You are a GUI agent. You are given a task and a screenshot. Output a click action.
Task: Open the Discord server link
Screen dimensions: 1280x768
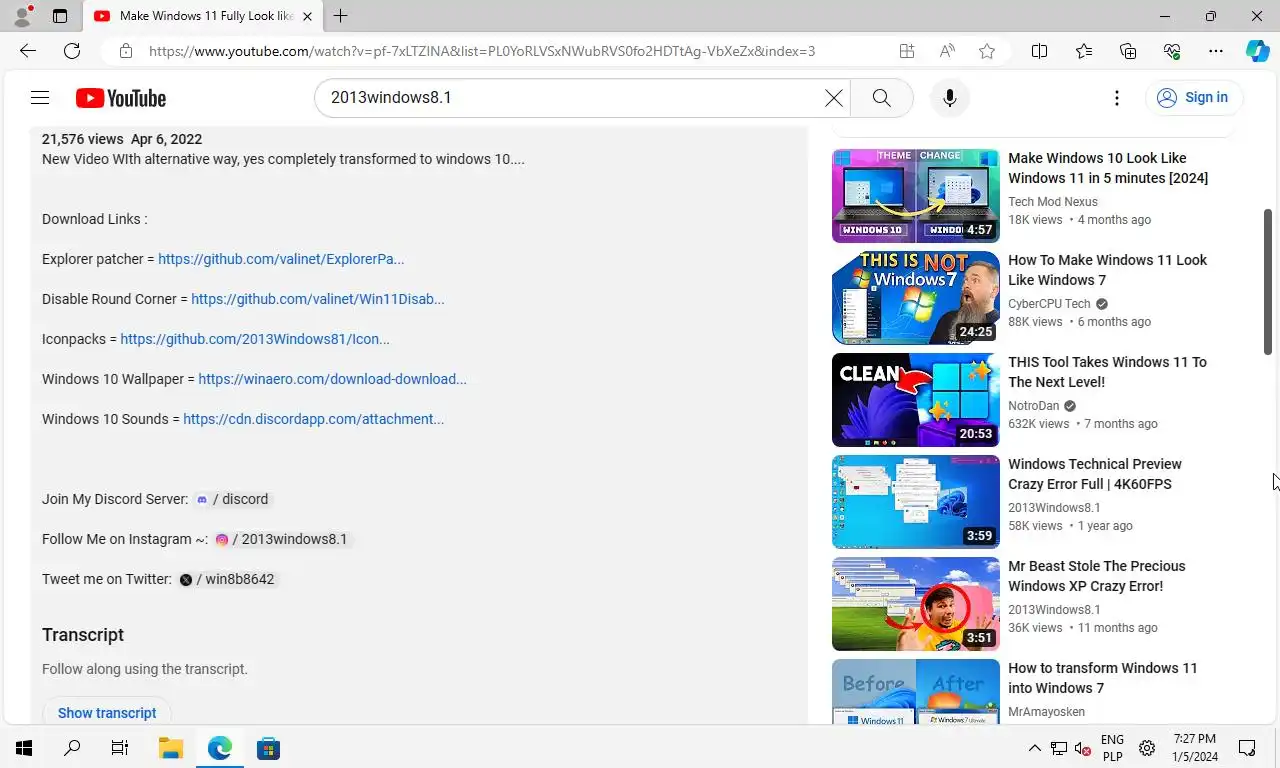pyautogui.click(x=231, y=499)
